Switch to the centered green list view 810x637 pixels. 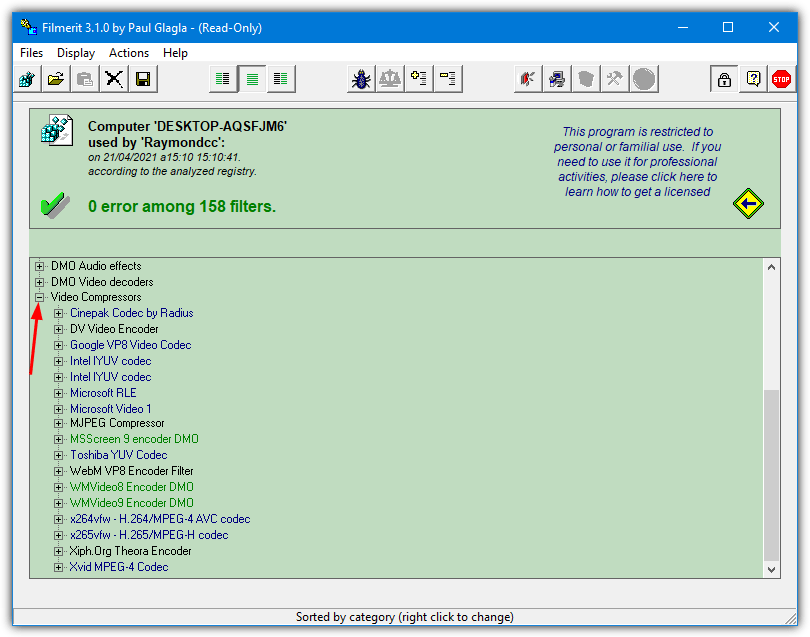252,79
